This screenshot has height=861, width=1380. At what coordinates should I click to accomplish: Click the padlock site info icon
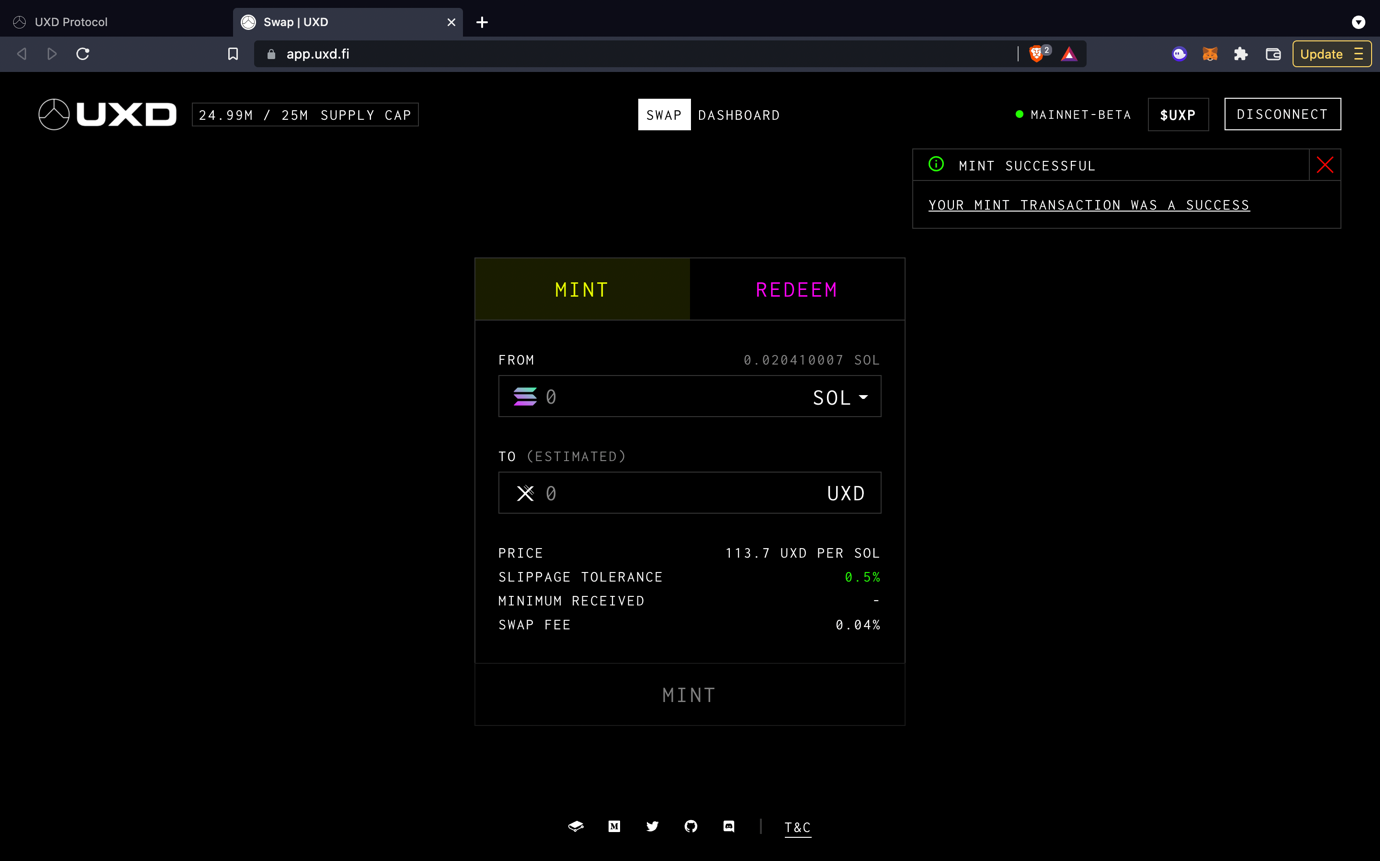click(271, 54)
